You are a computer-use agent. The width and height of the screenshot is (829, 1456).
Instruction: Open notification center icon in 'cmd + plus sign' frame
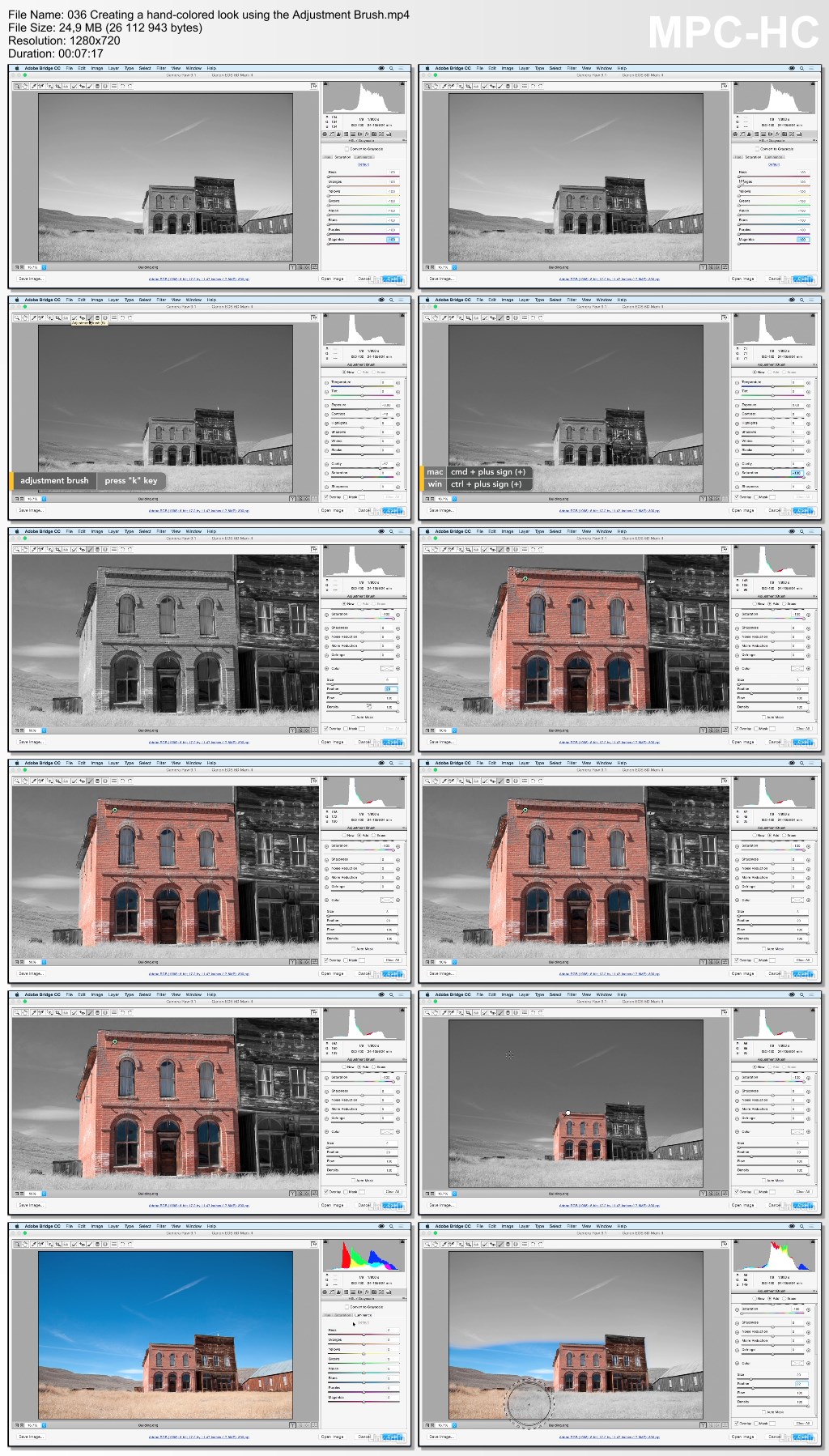pyautogui.click(x=812, y=300)
